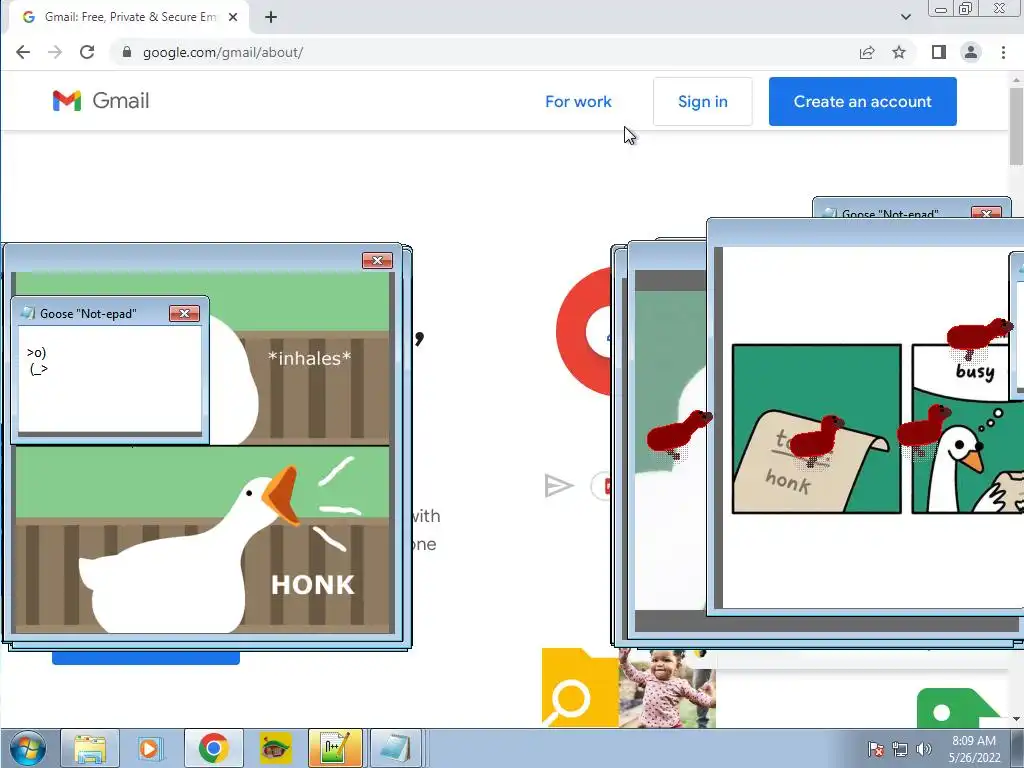Open browser side panel icon
1024x768 pixels.
[938, 52]
